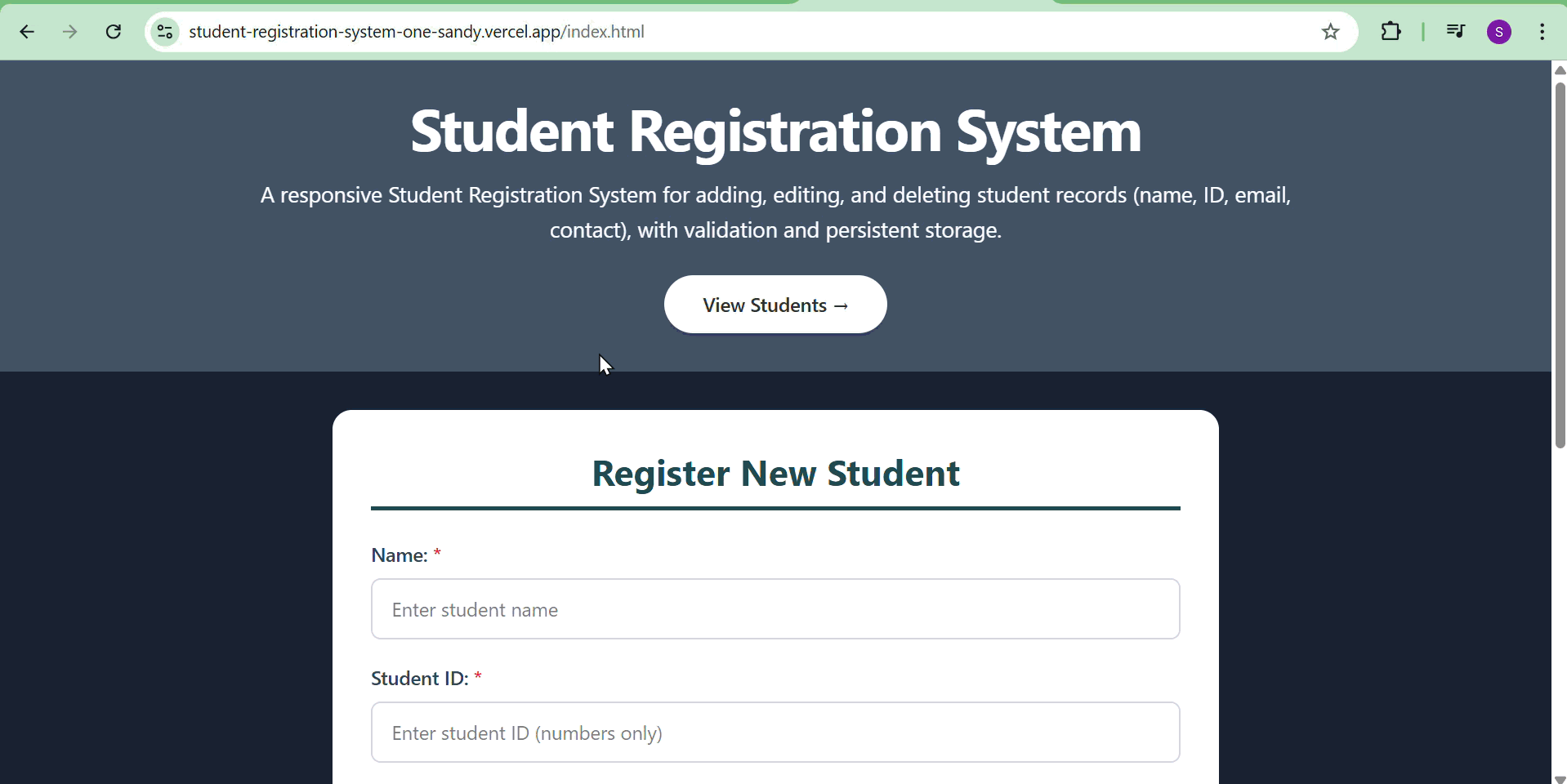The width and height of the screenshot is (1567, 784).
Task: Open Chrome's three-dot menu
Action: 1543,32
